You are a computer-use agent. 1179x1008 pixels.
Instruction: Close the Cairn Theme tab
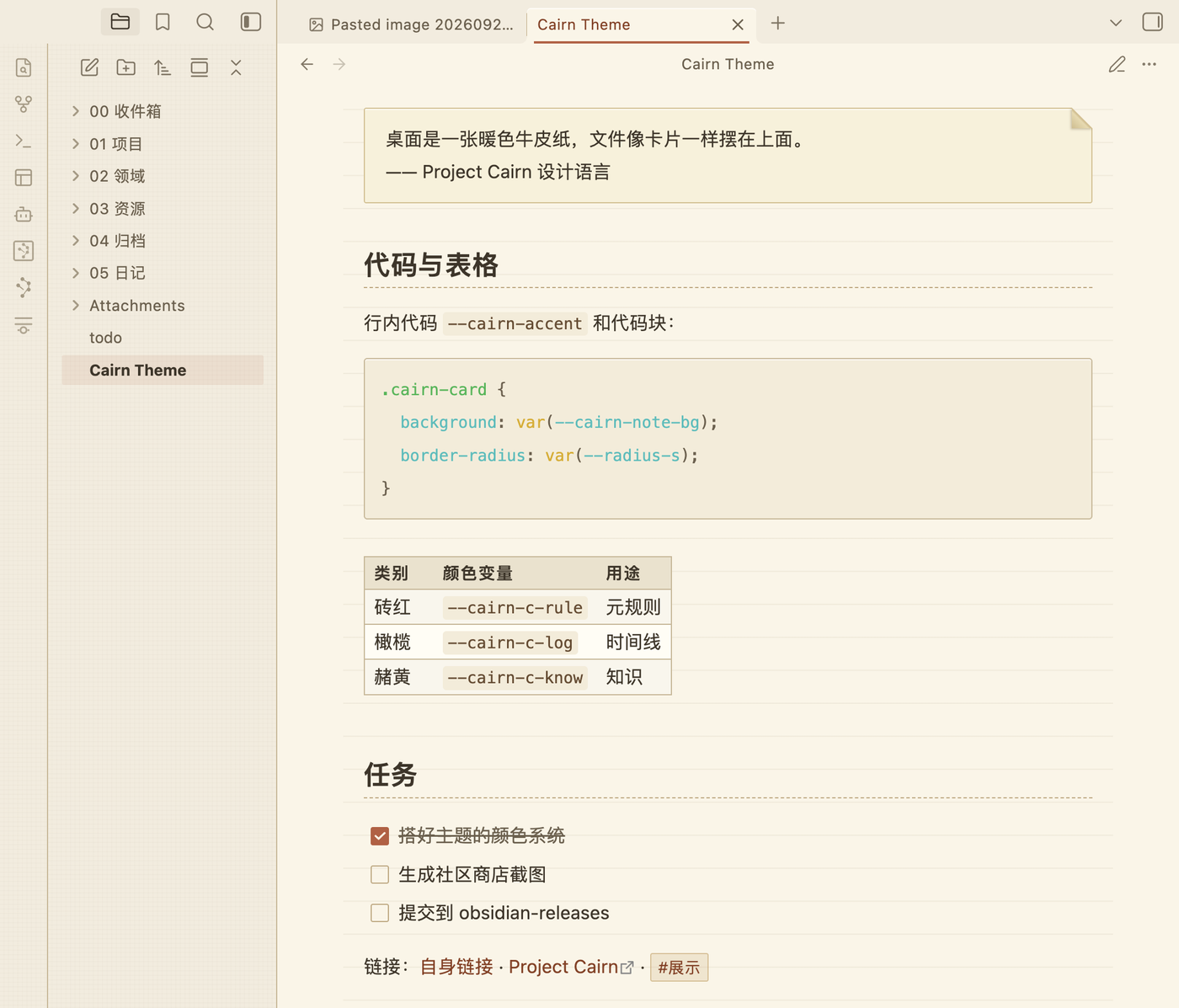pos(738,24)
